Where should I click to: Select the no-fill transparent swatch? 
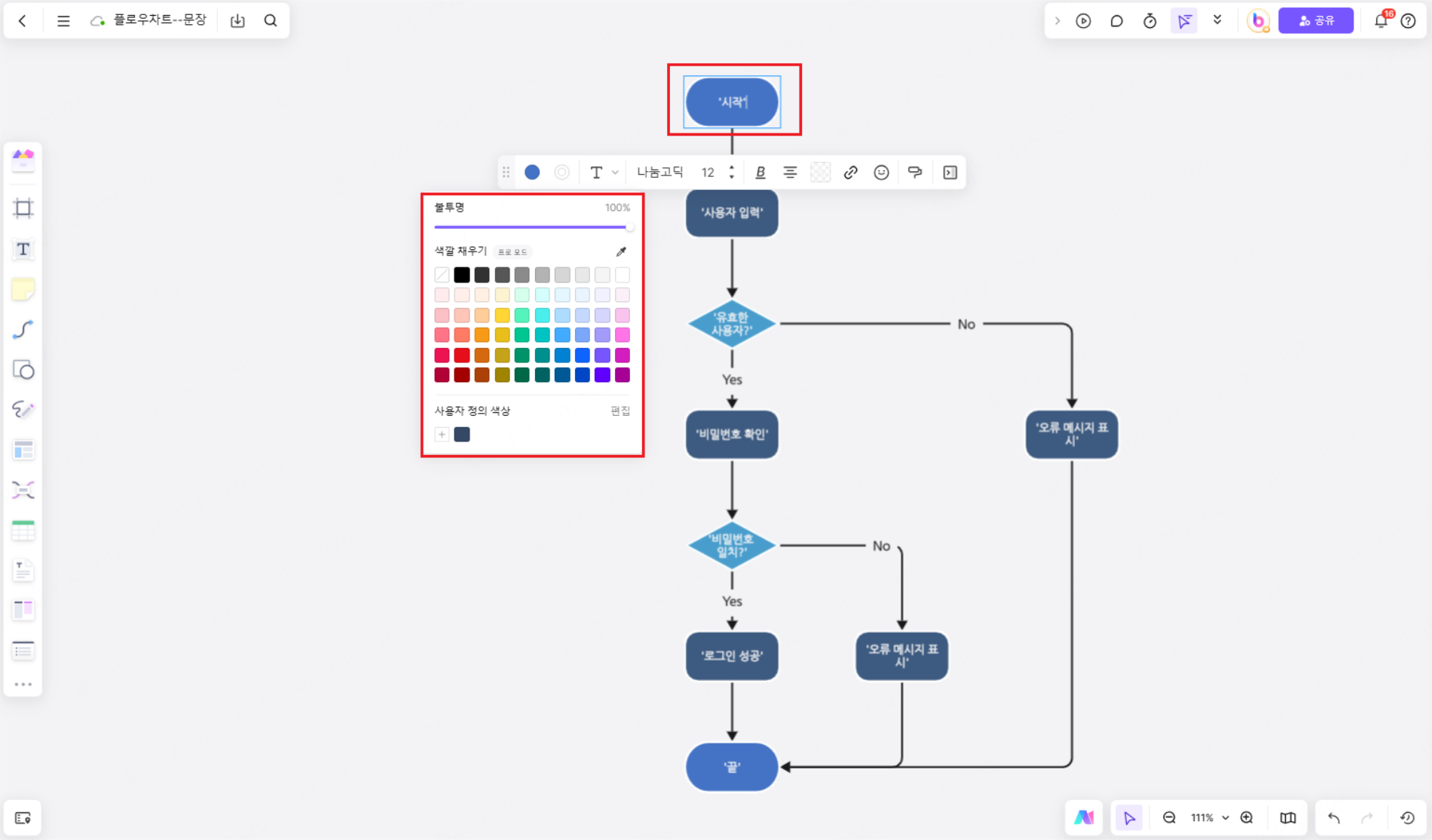(x=442, y=275)
